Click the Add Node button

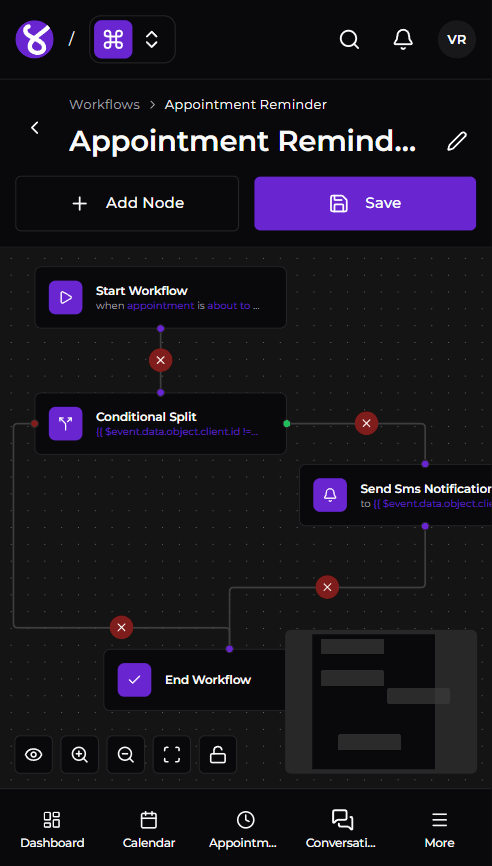pos(127,203)
